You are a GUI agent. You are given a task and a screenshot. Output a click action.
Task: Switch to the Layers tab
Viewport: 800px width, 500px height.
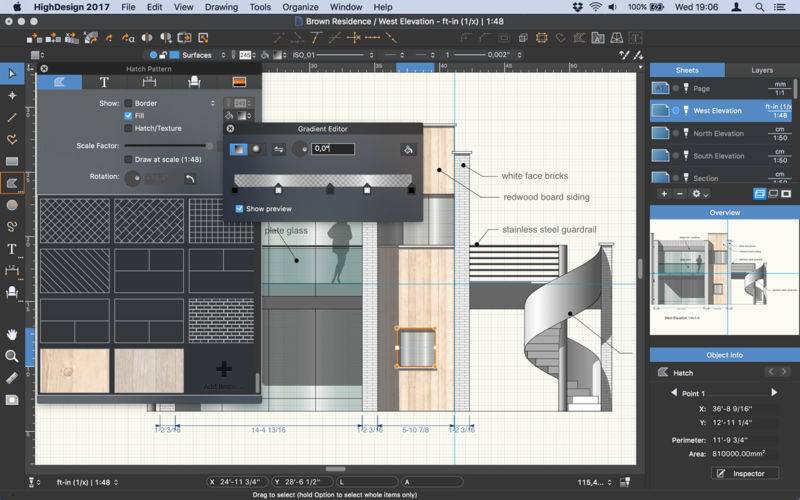tap(762, 70)
